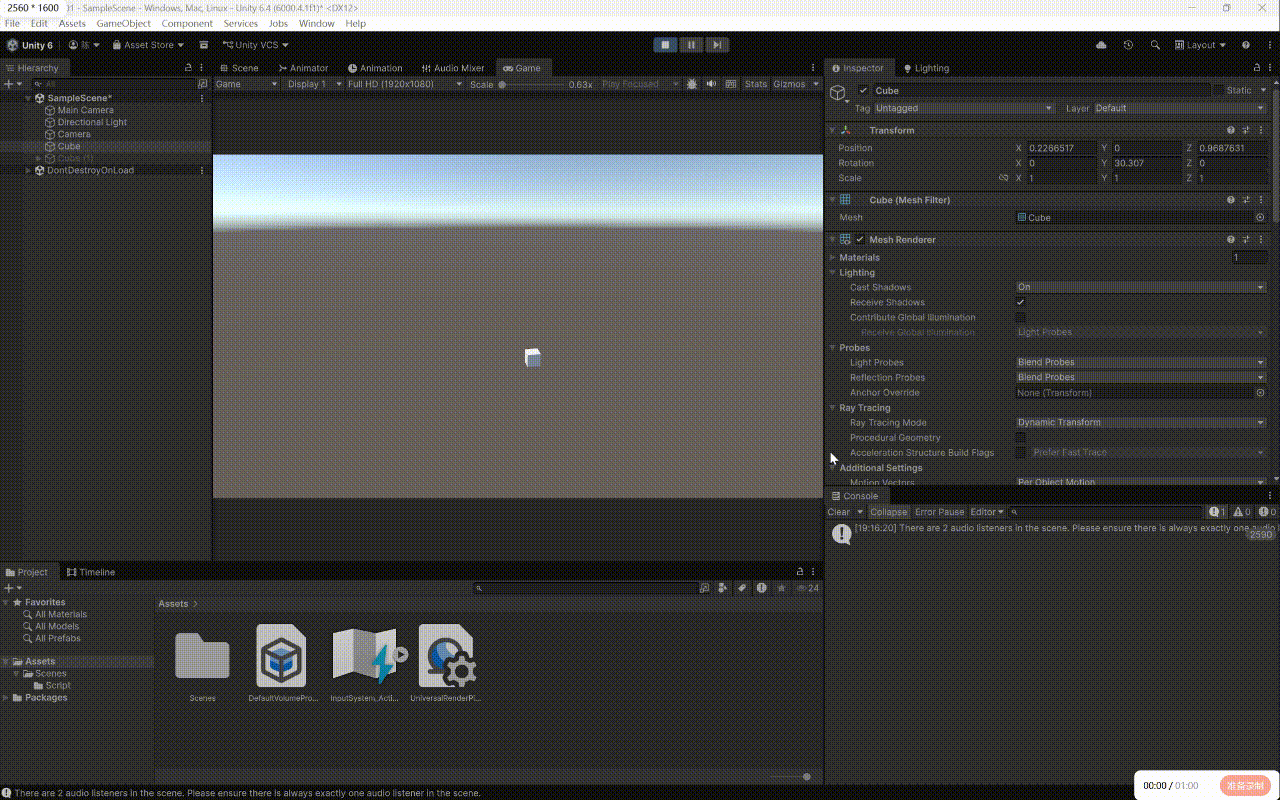Open the Untagged tag dropdown
Image resolution: width=1280 pixels, height=800 pixels.
click(964, 108)
